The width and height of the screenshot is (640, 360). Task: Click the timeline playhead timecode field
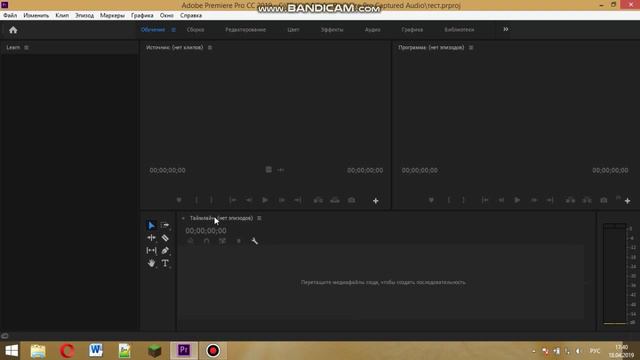click(206, 231)
